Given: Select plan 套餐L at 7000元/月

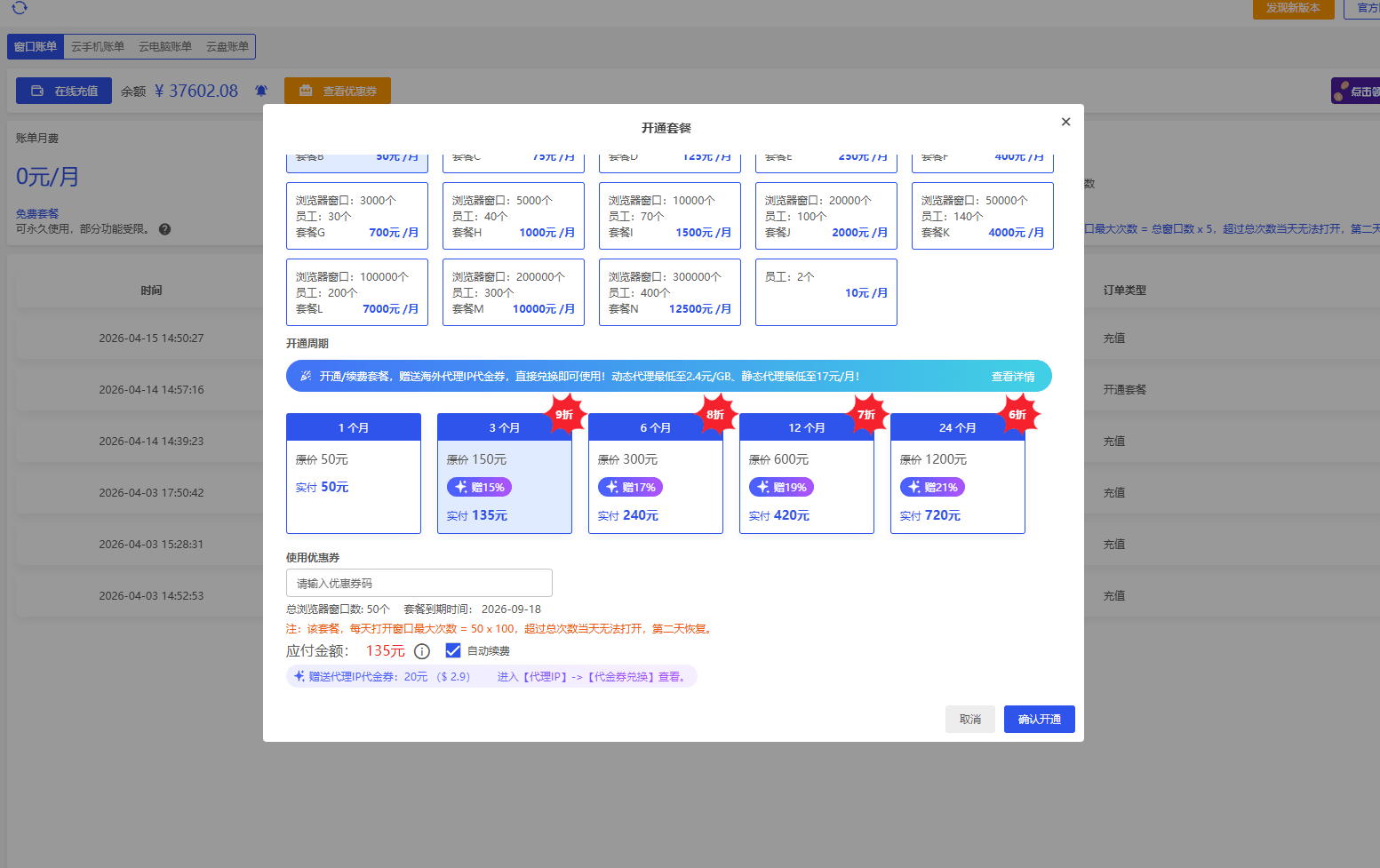Looking at the screenshot, I should (x=357, y=292).
